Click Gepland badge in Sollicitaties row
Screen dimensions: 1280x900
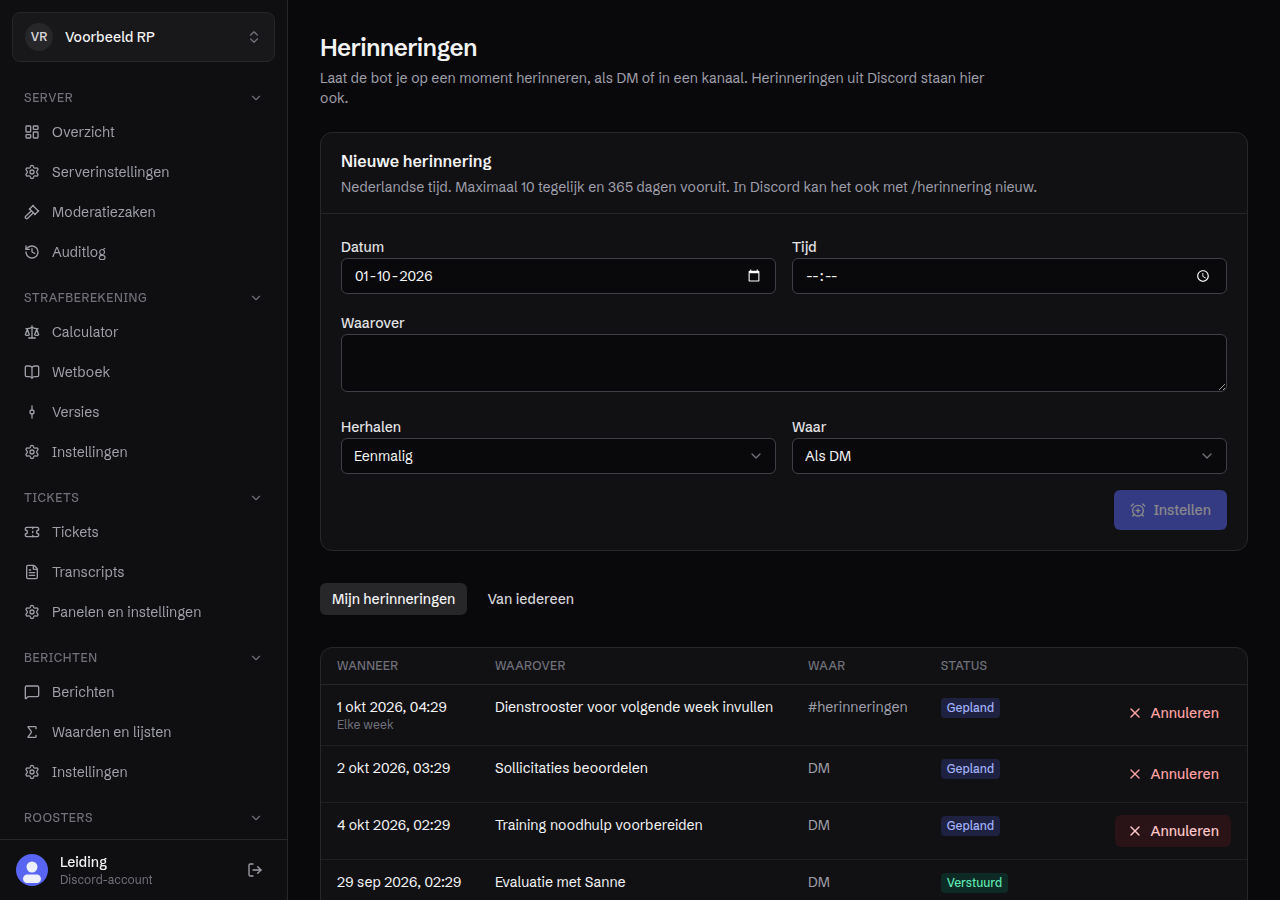tap(970, 769)
